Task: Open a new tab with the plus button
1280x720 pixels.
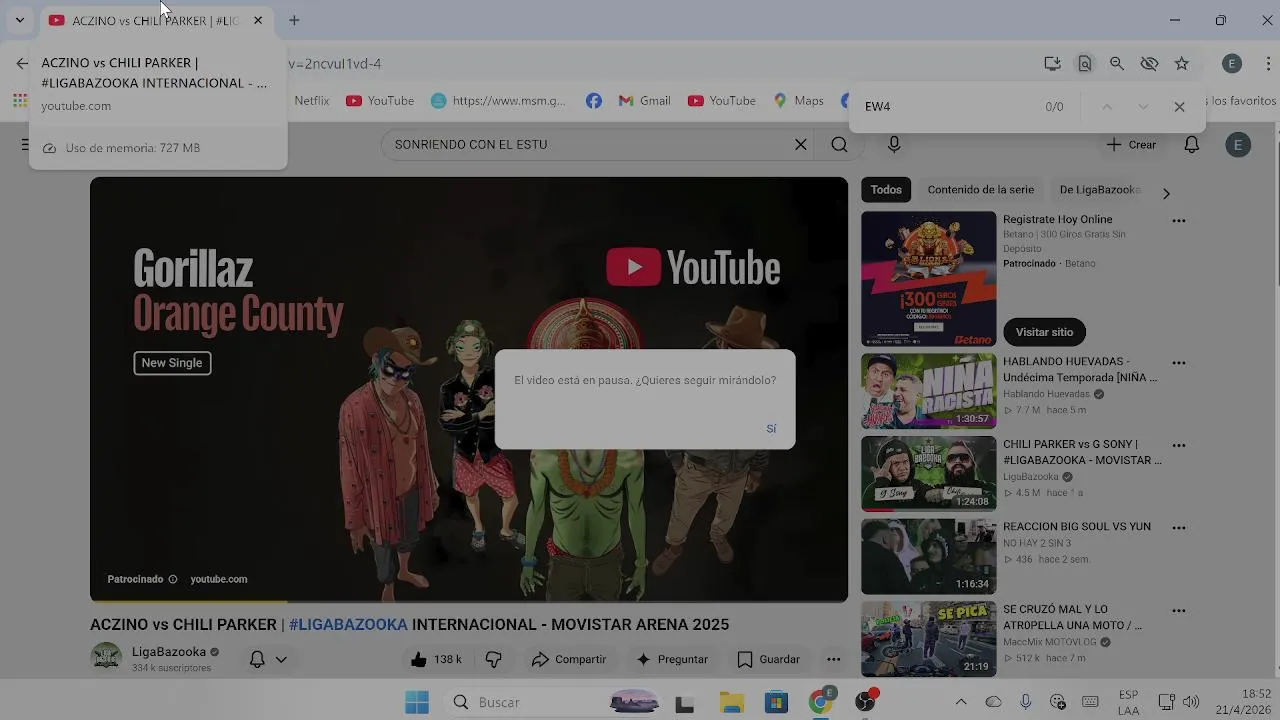Action: pyautogui.click(x=294, y=20)
